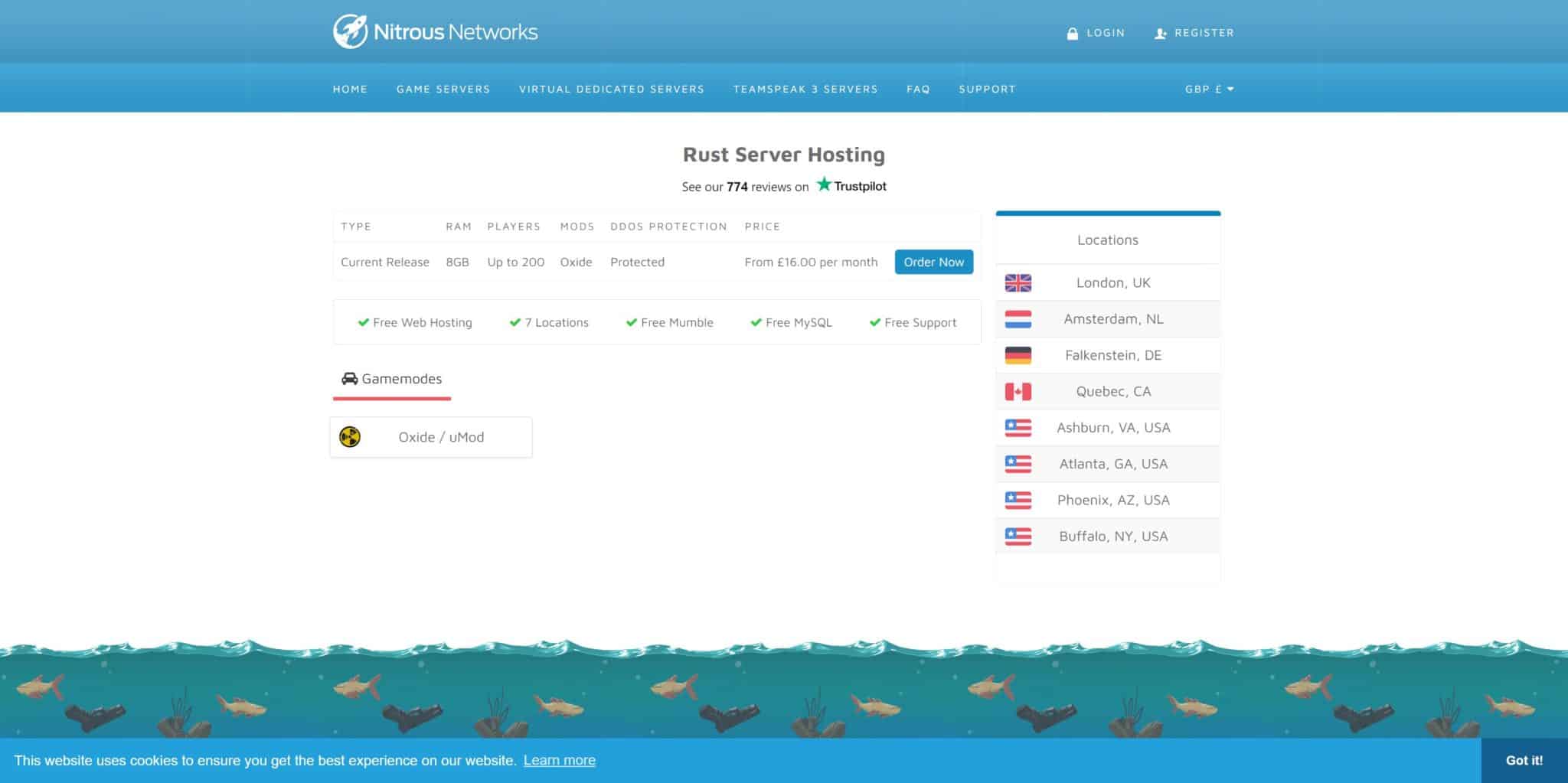This screenshot has height=783, width=1568.
Task: Open the Game Servers menu
Action: (443, 89)
